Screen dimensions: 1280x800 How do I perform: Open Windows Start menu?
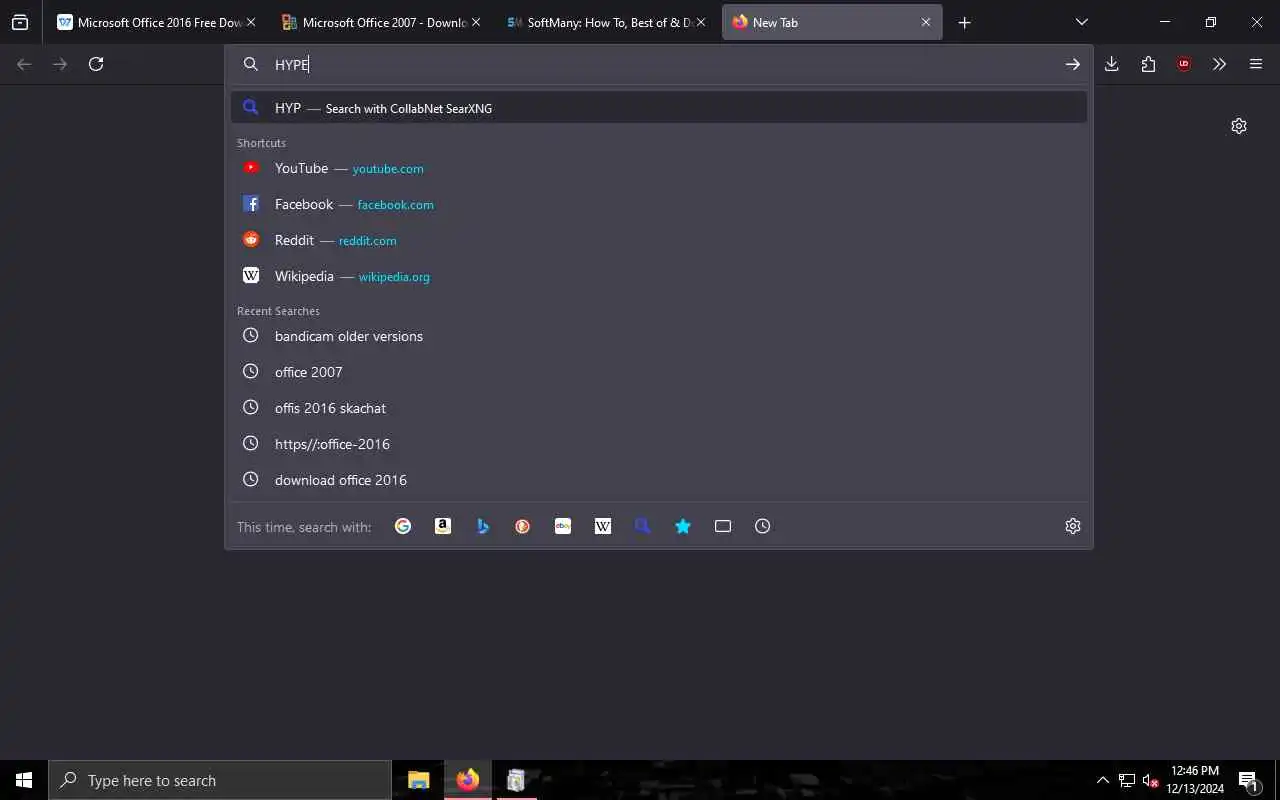tap(24, 780)
